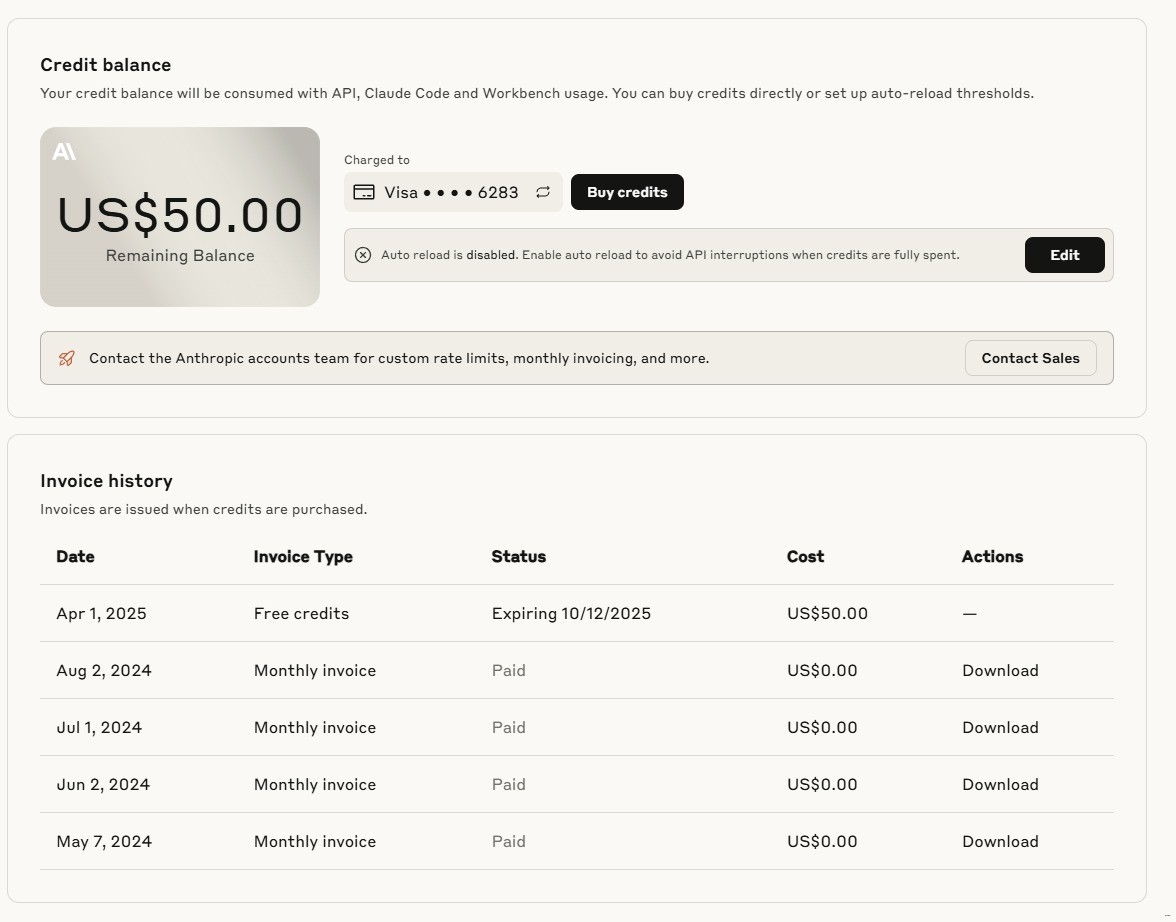Click the Cost column header
Viewport: 1176px width, 922px height.
[x=805, y=556]
